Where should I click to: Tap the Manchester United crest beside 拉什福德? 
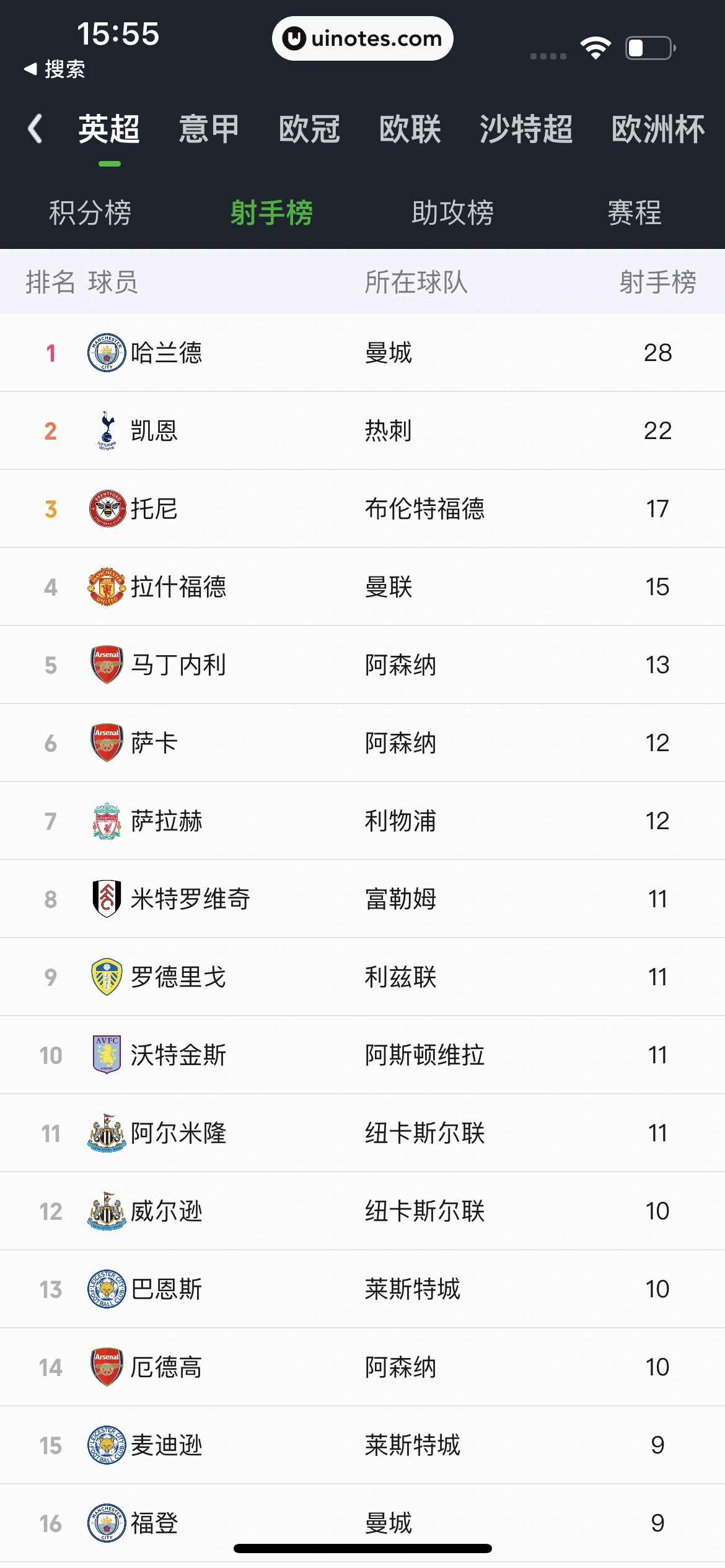pos(107,586)
